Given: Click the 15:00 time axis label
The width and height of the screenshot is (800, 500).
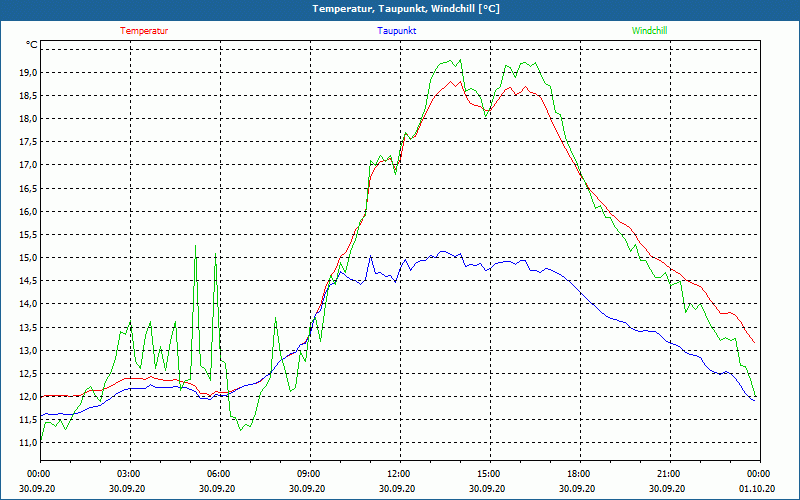Looking at the screenshot, I should pyautogui.click(x=489, y=474).
